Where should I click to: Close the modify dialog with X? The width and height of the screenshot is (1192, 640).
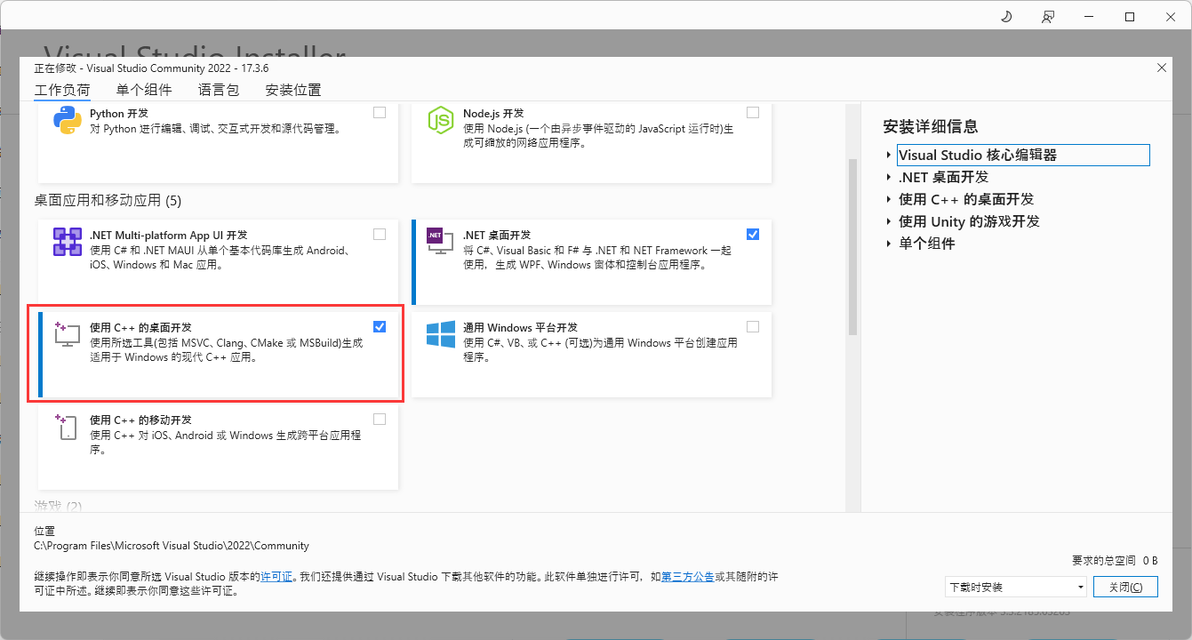coord(1162,68)
